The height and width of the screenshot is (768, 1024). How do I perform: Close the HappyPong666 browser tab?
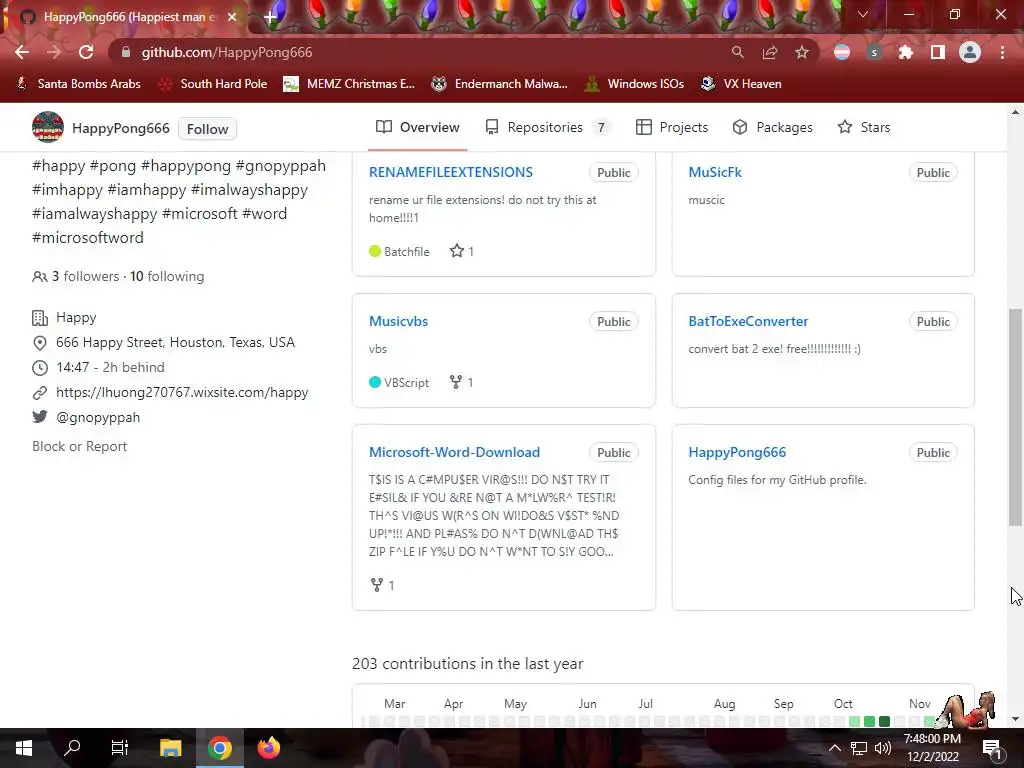point(232,17)
